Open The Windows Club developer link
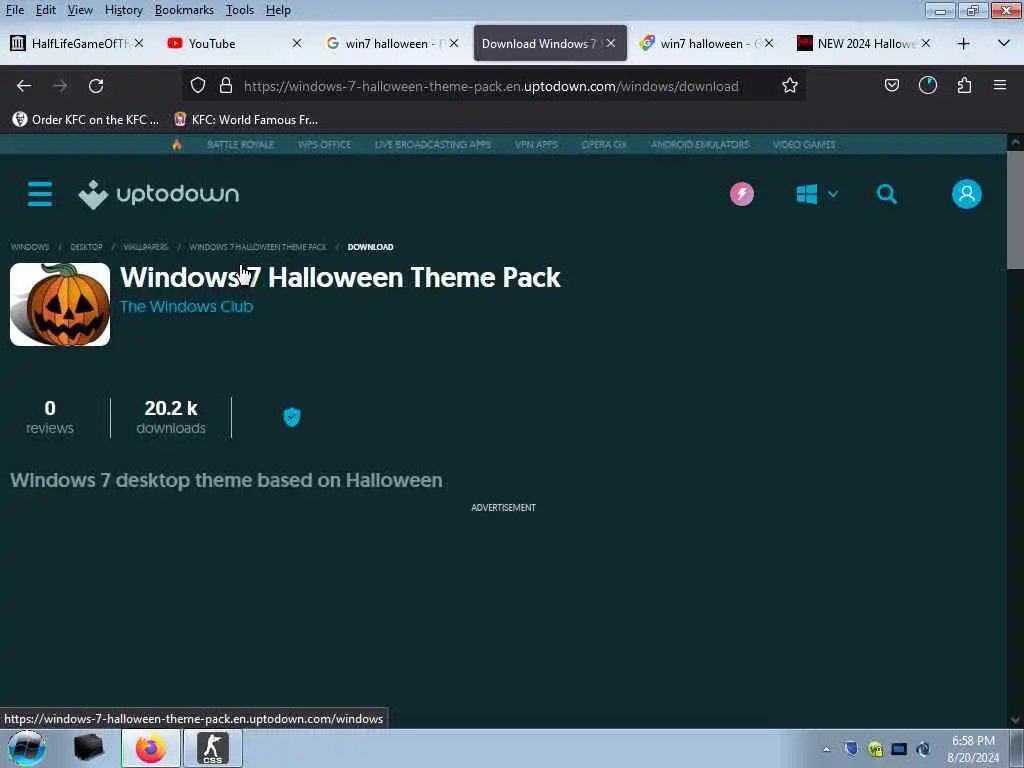 187,306
